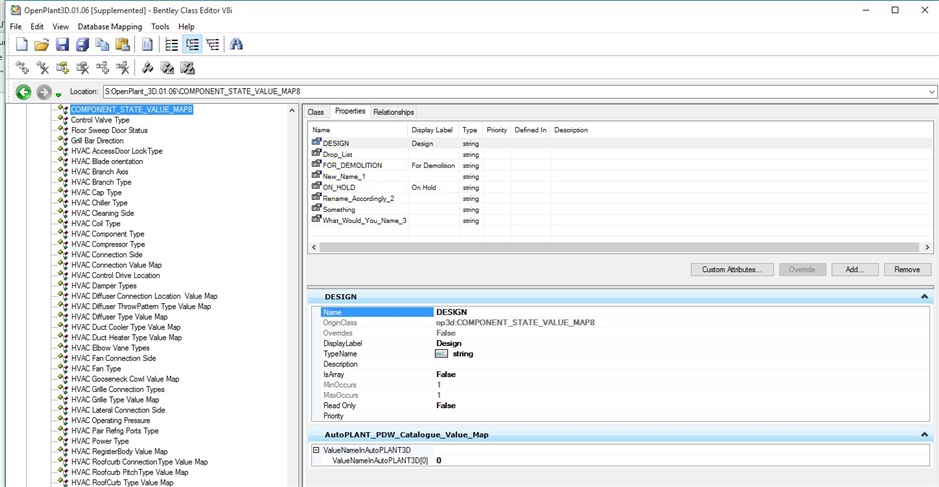The height and width of the screenshot is (487, 939).
Task: Click the Open folder toolbar icon
Action: pyautogui.click(x=41, y=44)
